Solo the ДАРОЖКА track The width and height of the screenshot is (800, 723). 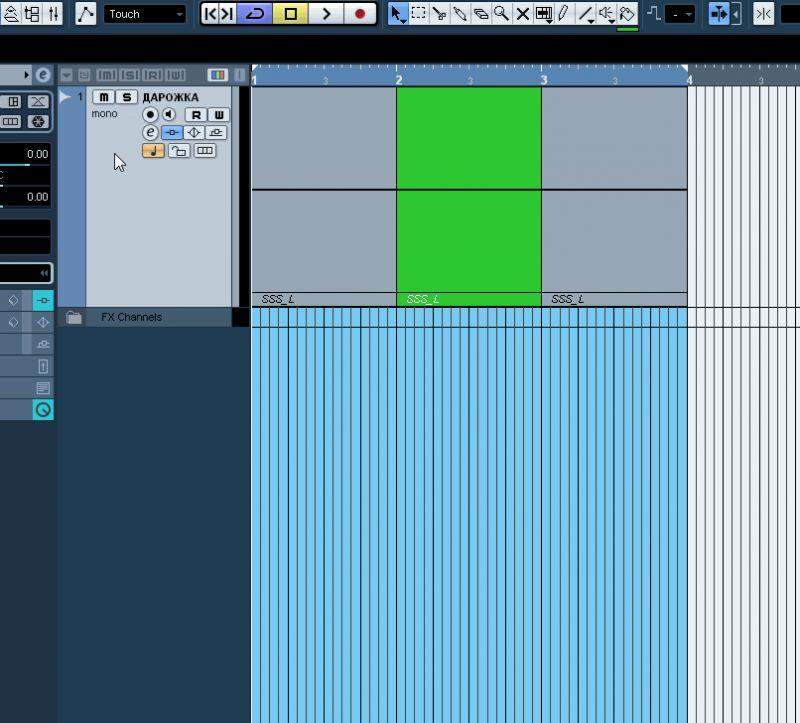[126, 97]
